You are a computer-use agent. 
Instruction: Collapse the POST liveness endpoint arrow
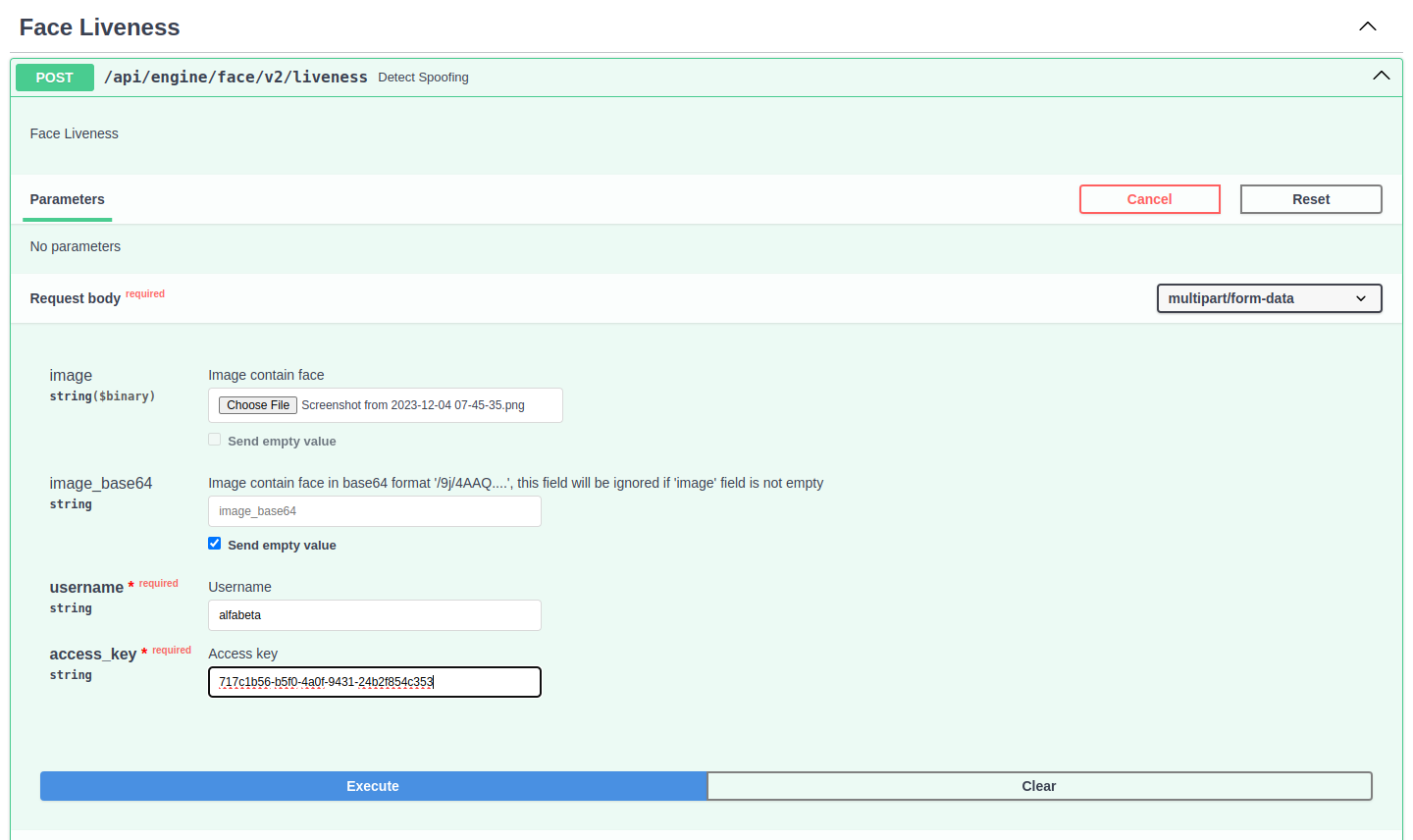(x=1381, y=77)
